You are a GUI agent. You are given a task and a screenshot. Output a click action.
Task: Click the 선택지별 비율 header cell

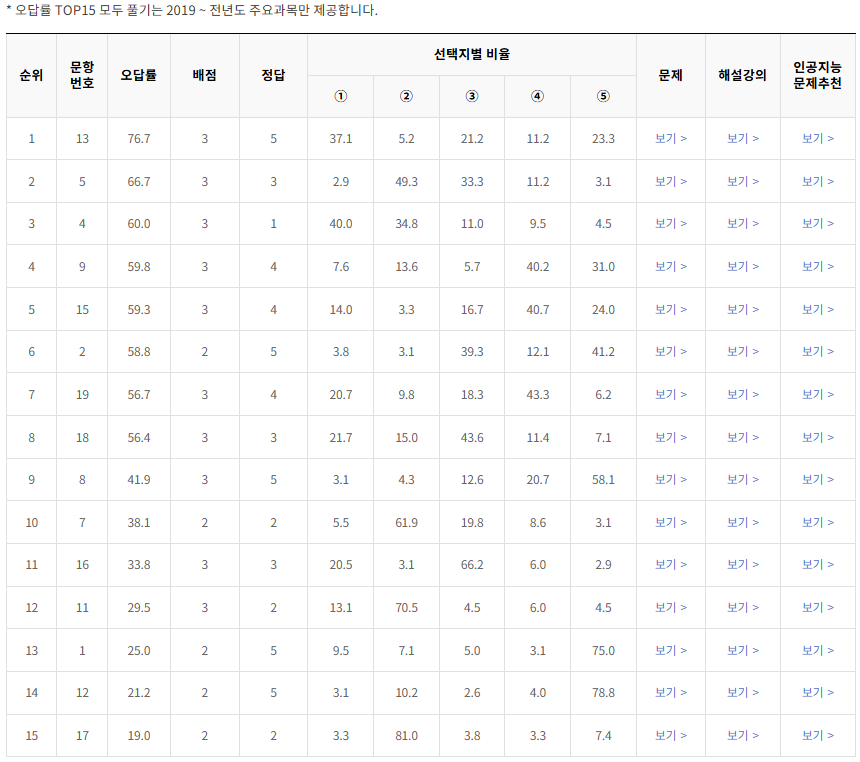(471, 54)
